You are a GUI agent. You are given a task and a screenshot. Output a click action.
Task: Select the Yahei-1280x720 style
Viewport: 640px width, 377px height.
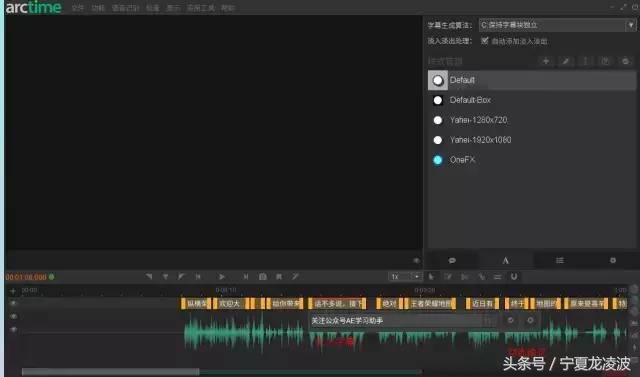(x=532, y=120)
